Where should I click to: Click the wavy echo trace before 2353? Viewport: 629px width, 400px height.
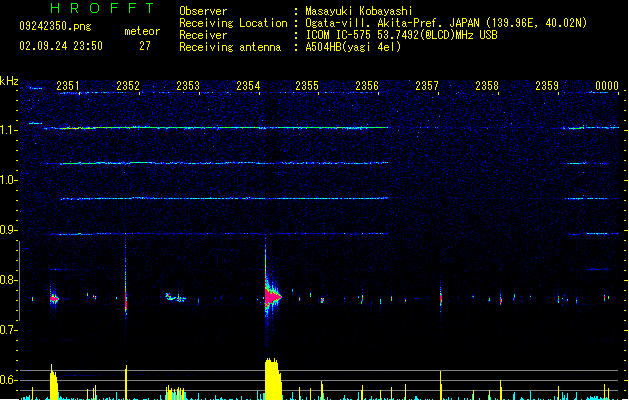click(x=175, y=297)
